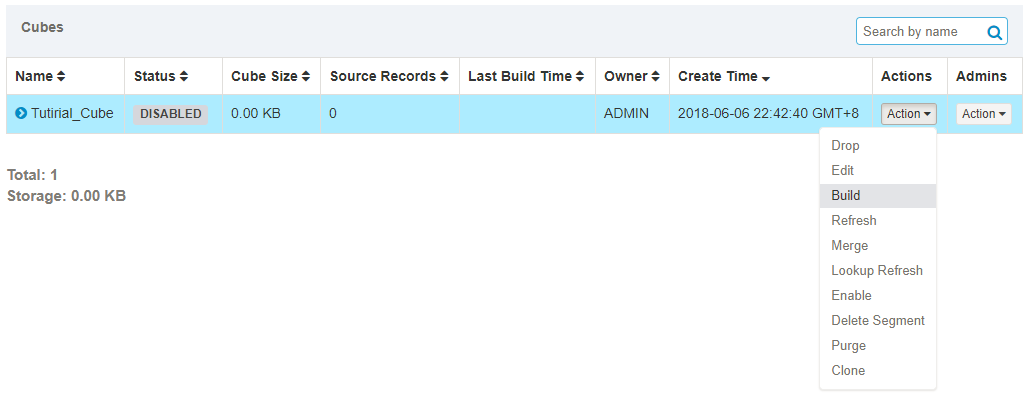
Task: Sort by Create Time descending arrow
Action: click(766, 78)
